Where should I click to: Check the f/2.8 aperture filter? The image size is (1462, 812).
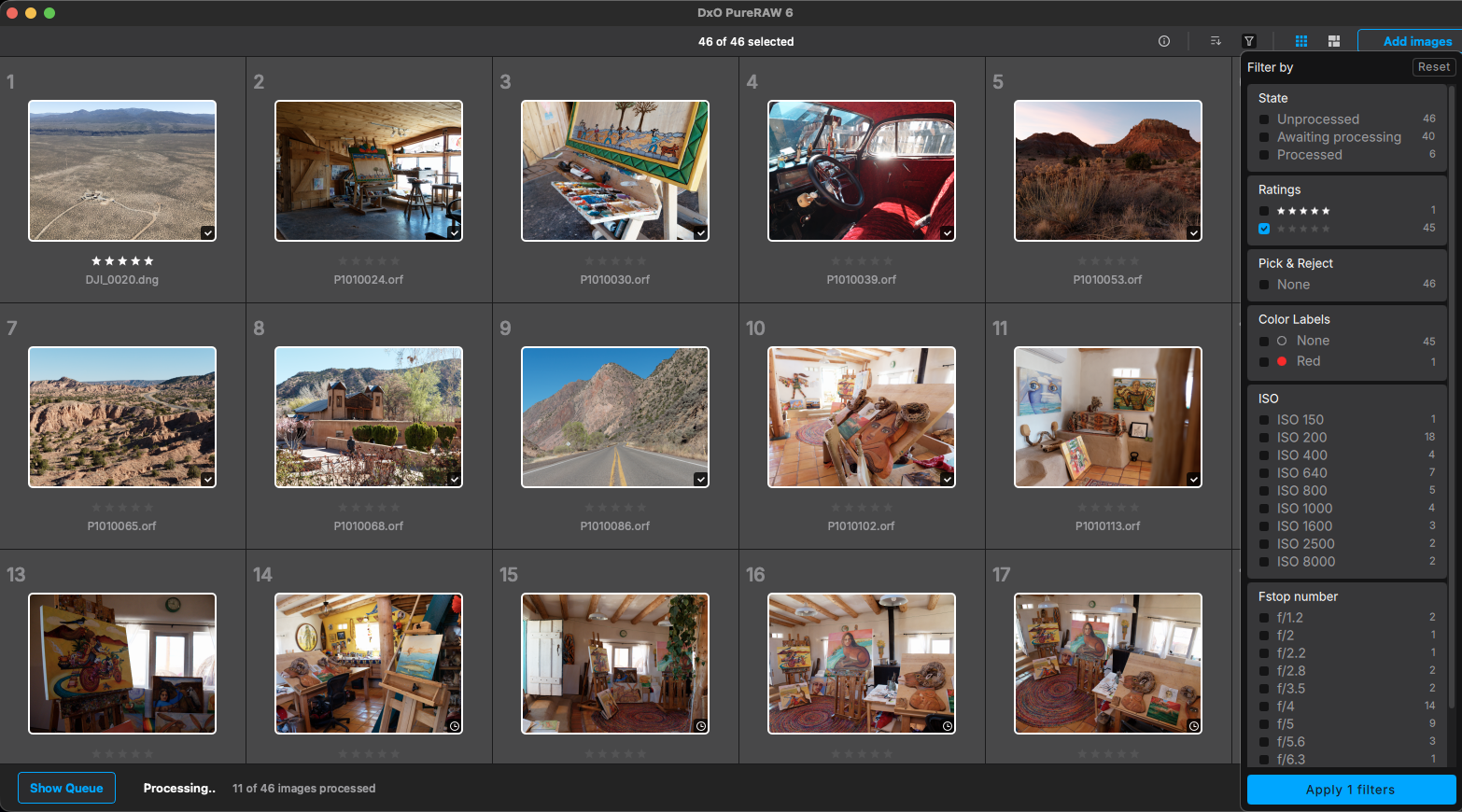1263,670
